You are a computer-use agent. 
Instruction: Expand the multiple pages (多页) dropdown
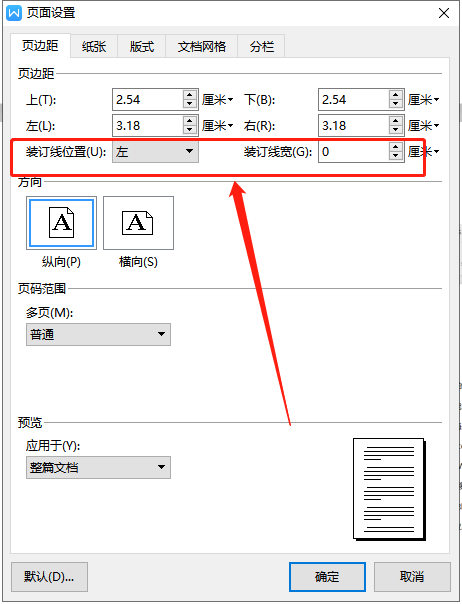(x=98, y=334)
